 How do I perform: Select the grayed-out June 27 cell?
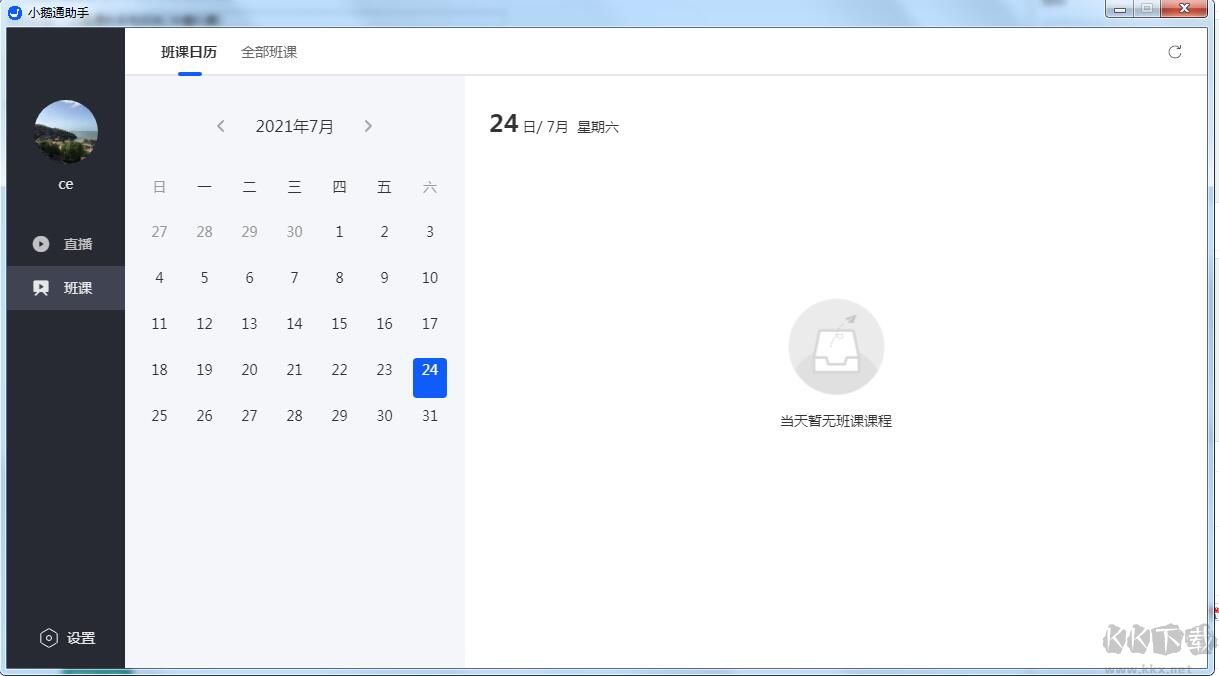tap(159, 231)
